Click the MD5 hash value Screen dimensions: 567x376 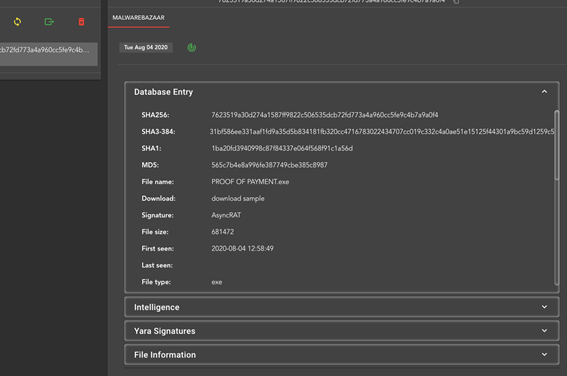pyautogui.click(x=269, y=165)
